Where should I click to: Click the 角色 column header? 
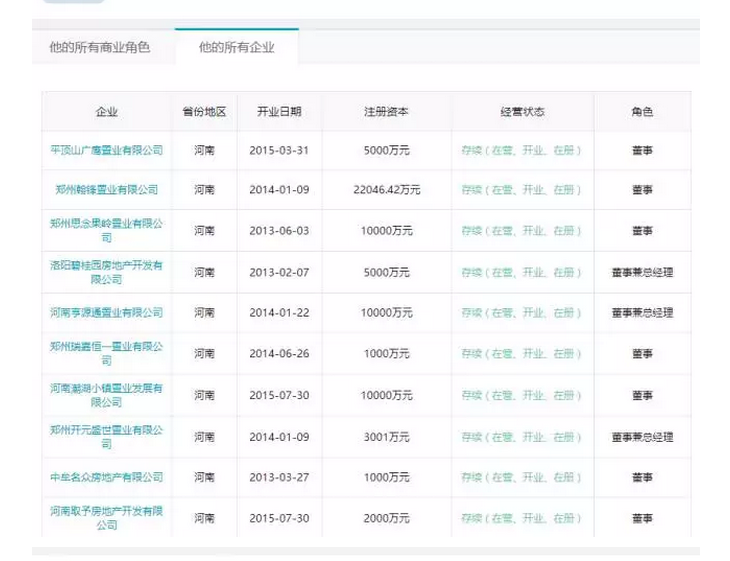point(642,112)
